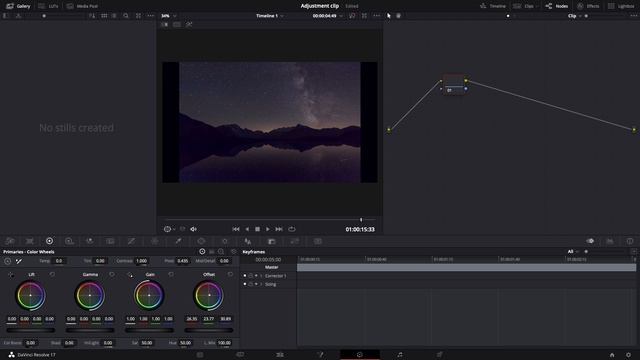Screen dimensions: 640x360
Task: Click the auto balance icon
Action: 8,261
